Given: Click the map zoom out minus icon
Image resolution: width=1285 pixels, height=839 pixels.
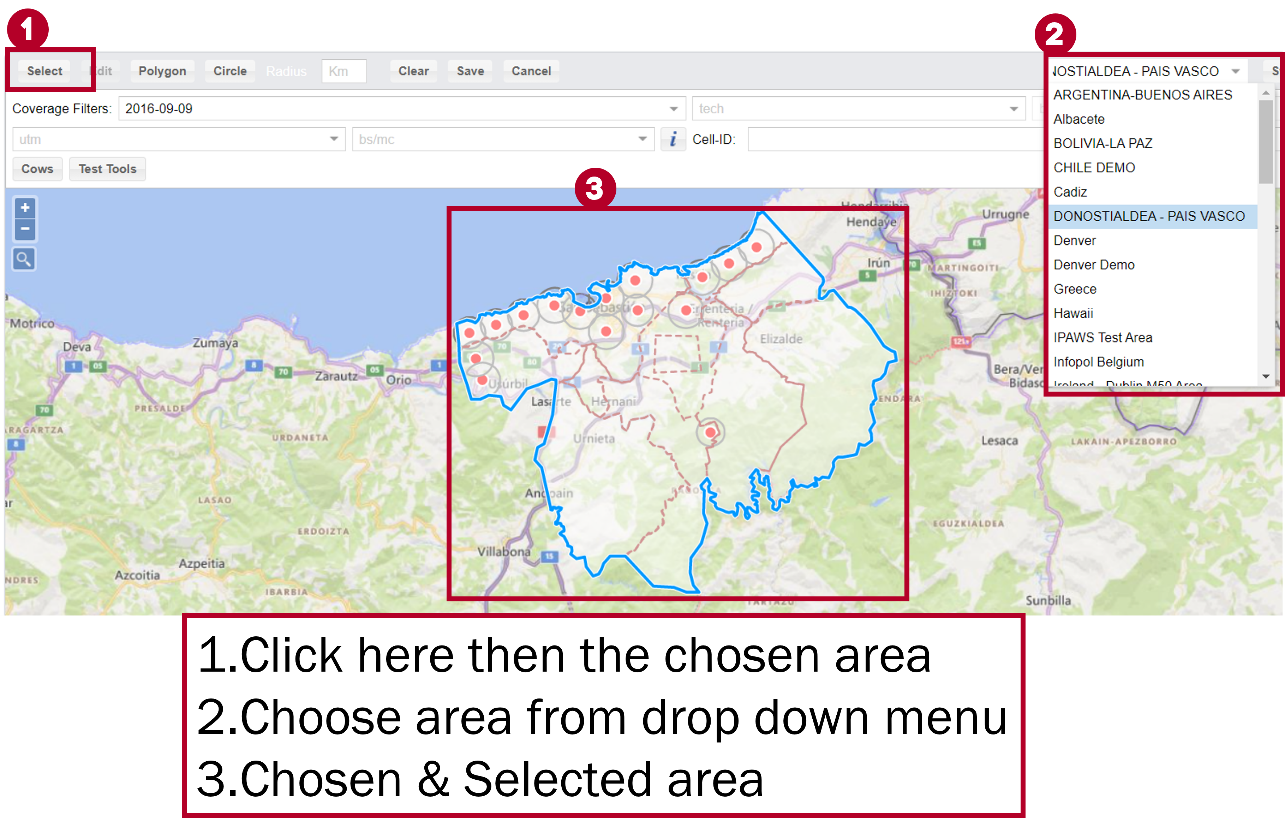Looking at the screenshot, I should pyautogui.click(x=24, y=230).
